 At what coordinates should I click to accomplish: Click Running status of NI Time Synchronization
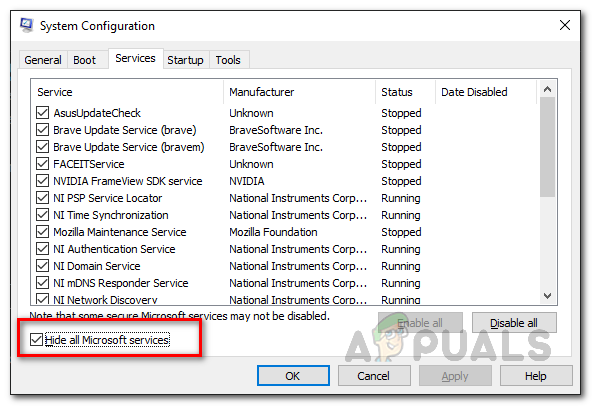[401, 215]
